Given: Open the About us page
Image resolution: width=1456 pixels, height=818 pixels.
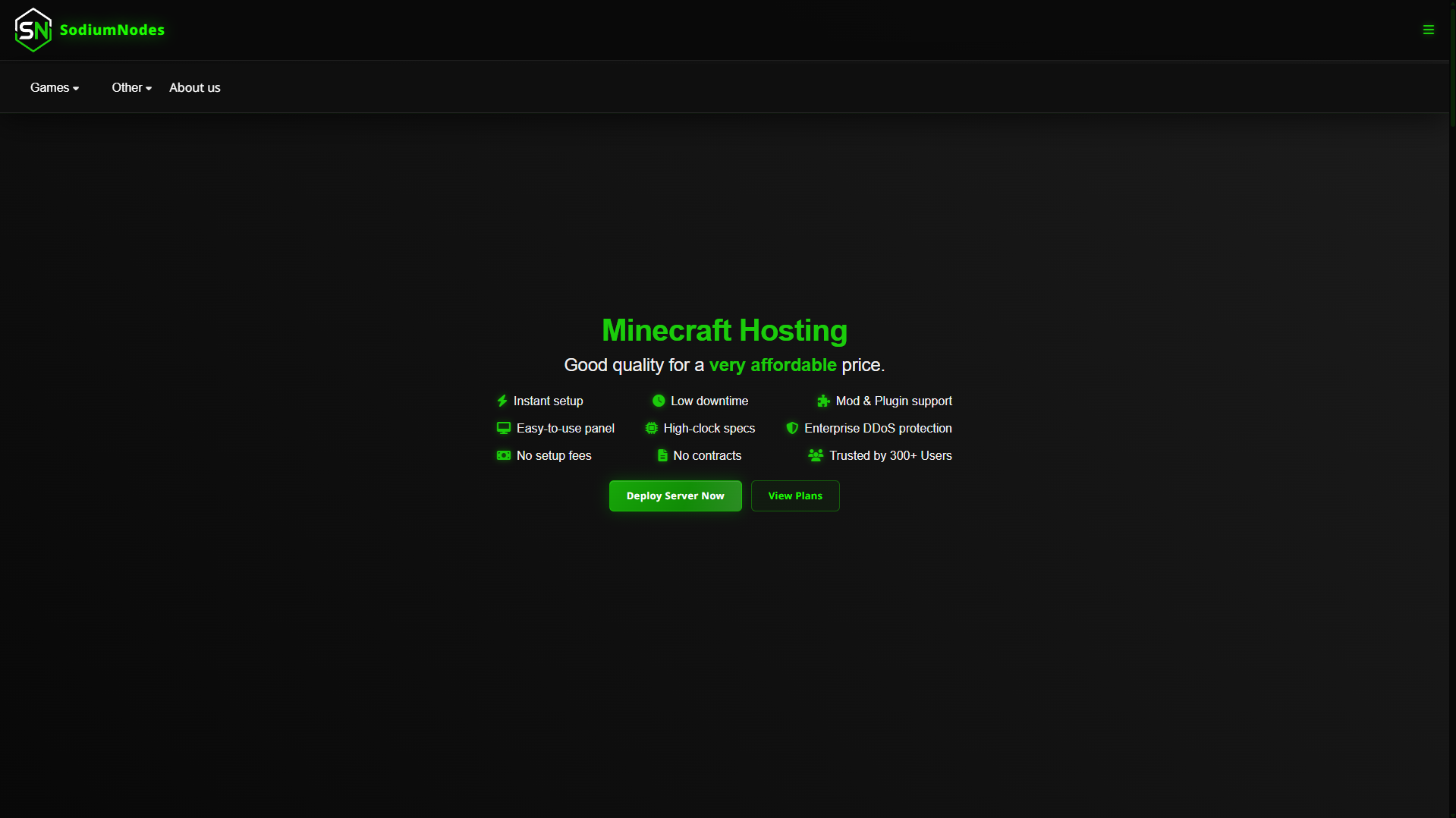Looking at the screenshot, I should click(x=195, y=87).
